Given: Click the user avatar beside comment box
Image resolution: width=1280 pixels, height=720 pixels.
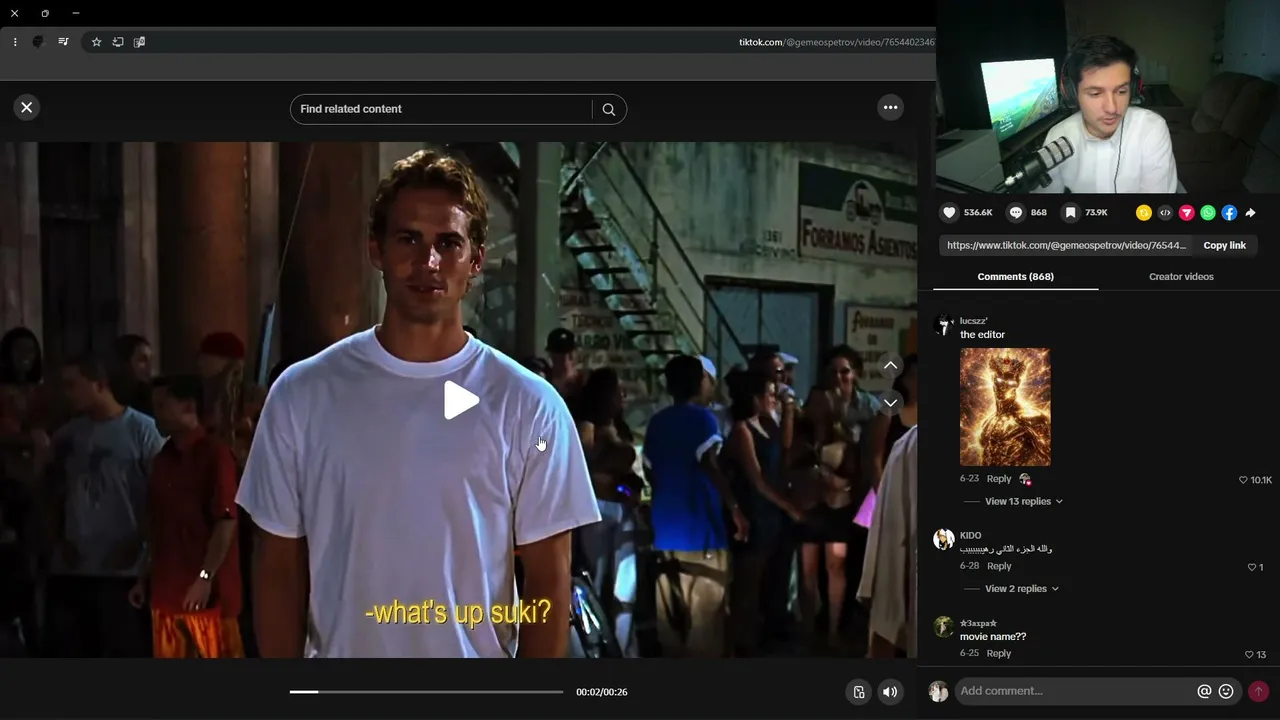Looking at the screenshot, I should tap(938, 691).
